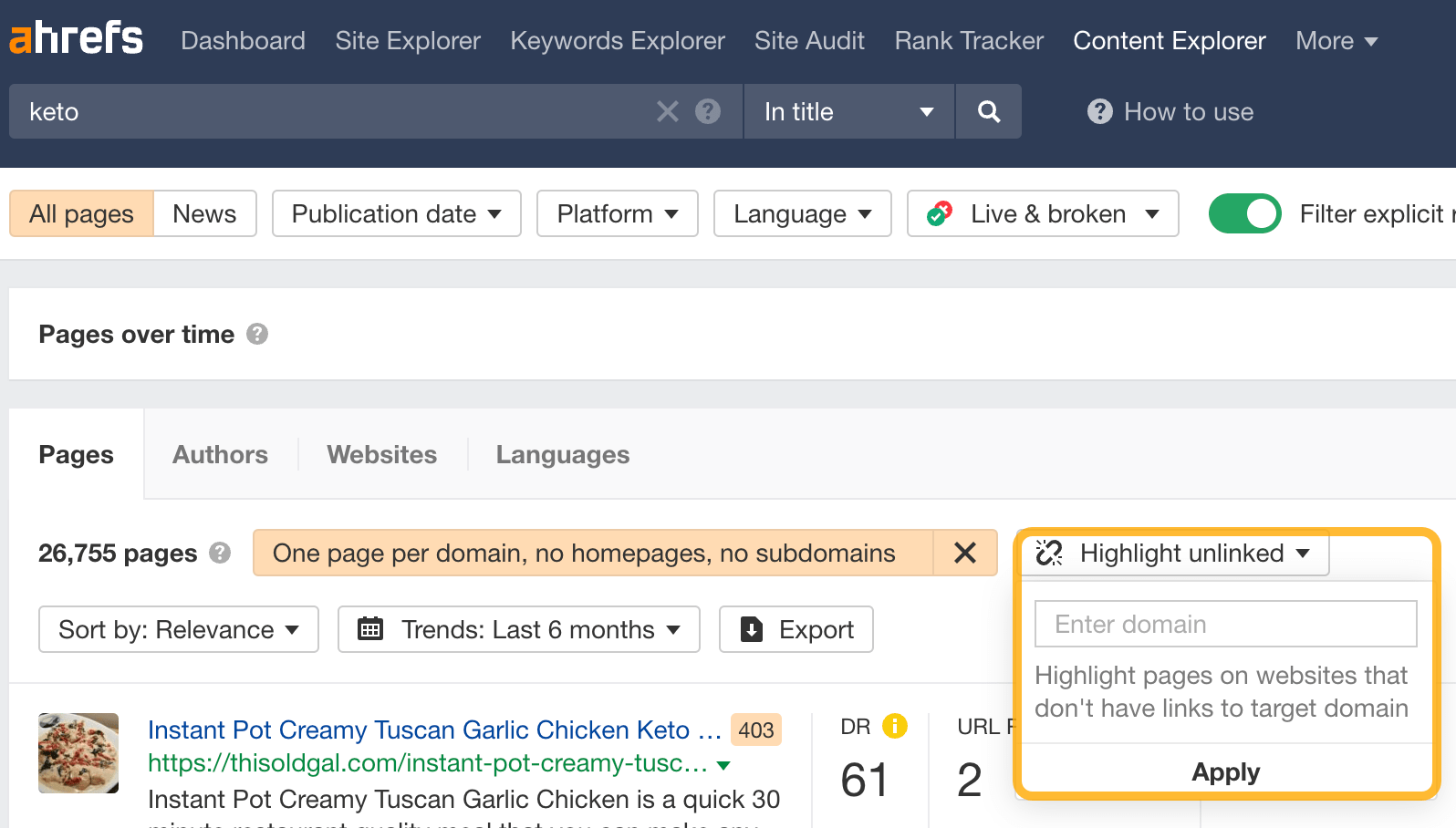Select the All pages filter

pos(81,213)
